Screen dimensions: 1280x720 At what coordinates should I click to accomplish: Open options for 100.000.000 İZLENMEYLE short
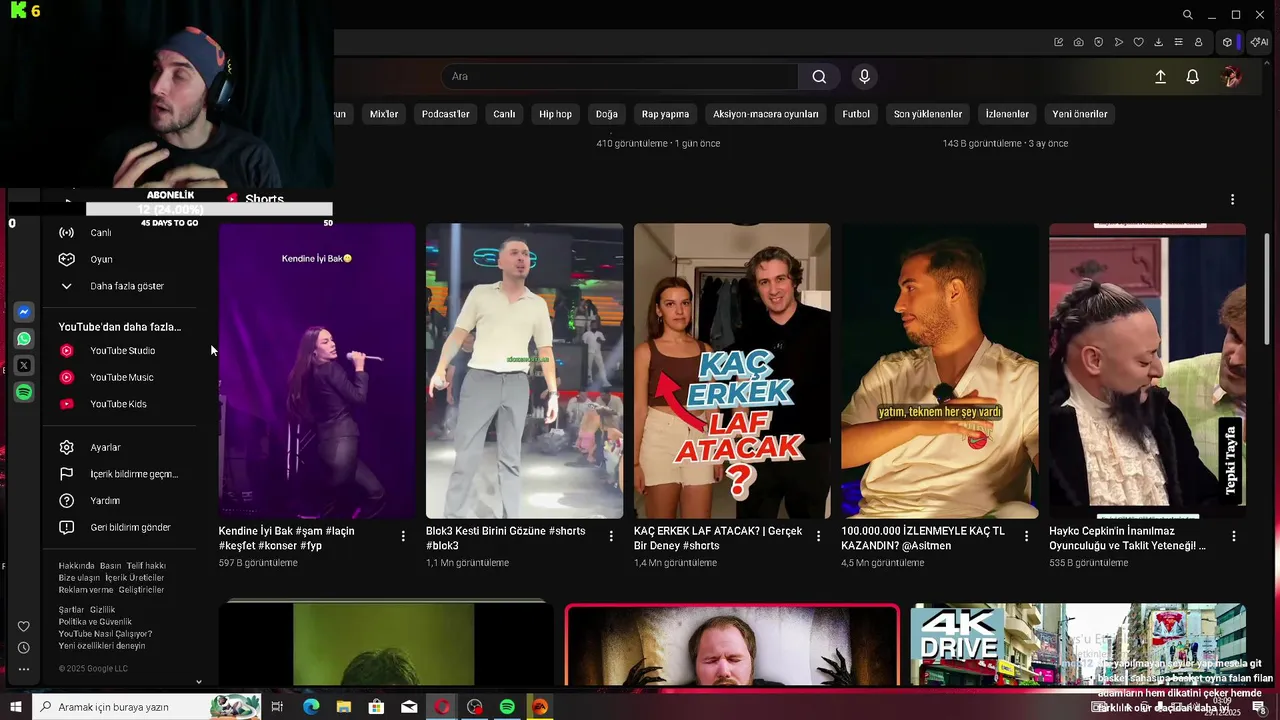pyautogui.click(x=1026, y=537)
